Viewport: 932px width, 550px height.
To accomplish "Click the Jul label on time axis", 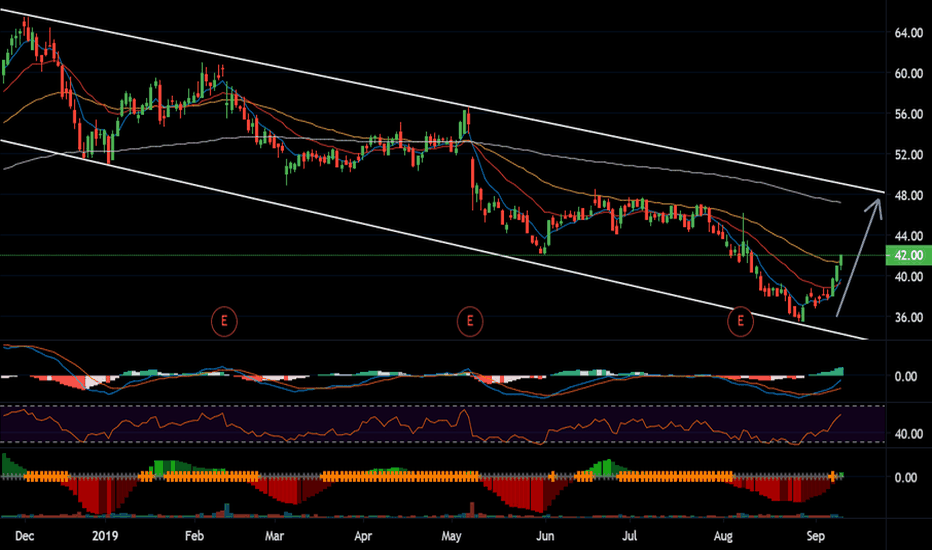I will point(629,536).
